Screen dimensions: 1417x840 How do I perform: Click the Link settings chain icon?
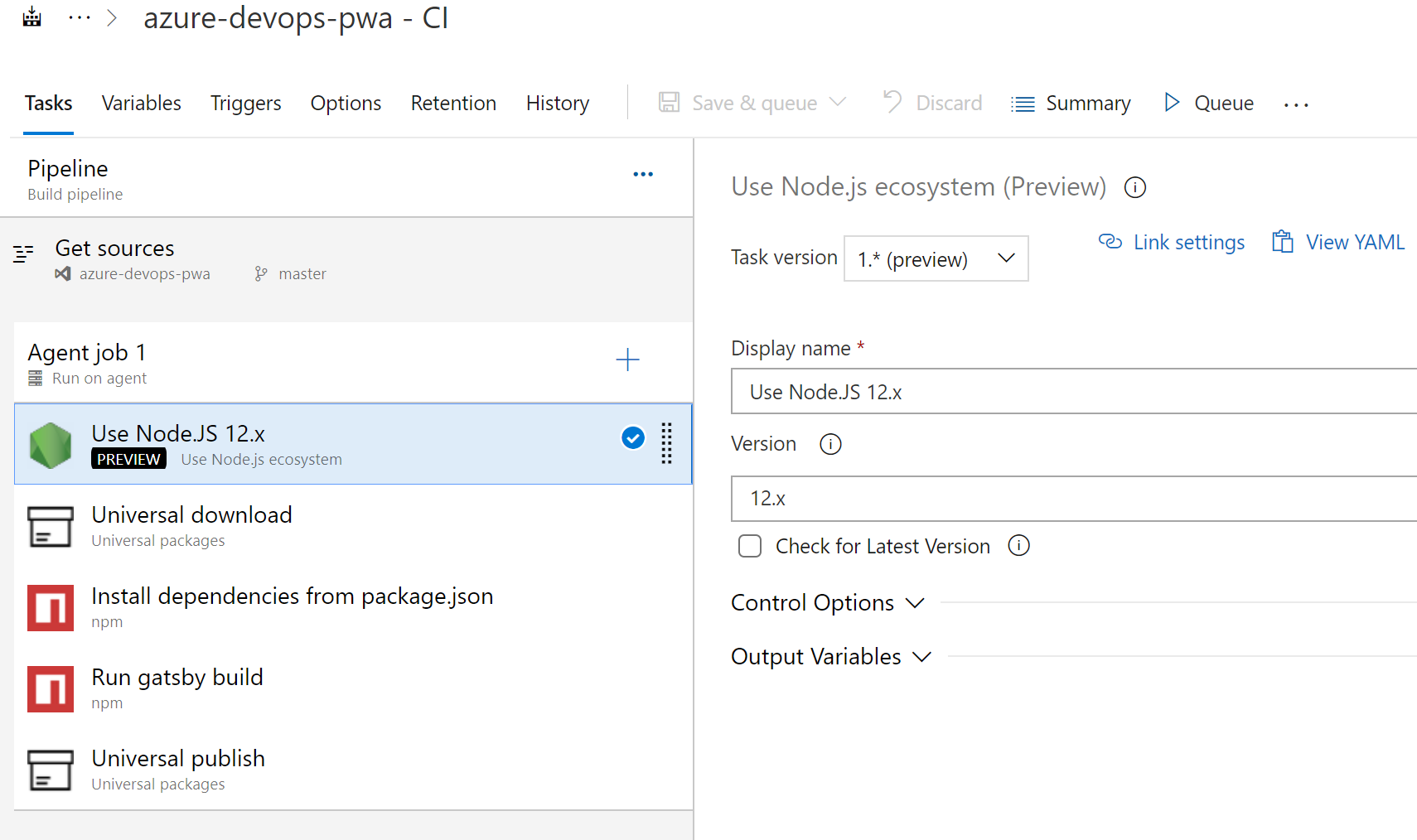(1110, 241)
